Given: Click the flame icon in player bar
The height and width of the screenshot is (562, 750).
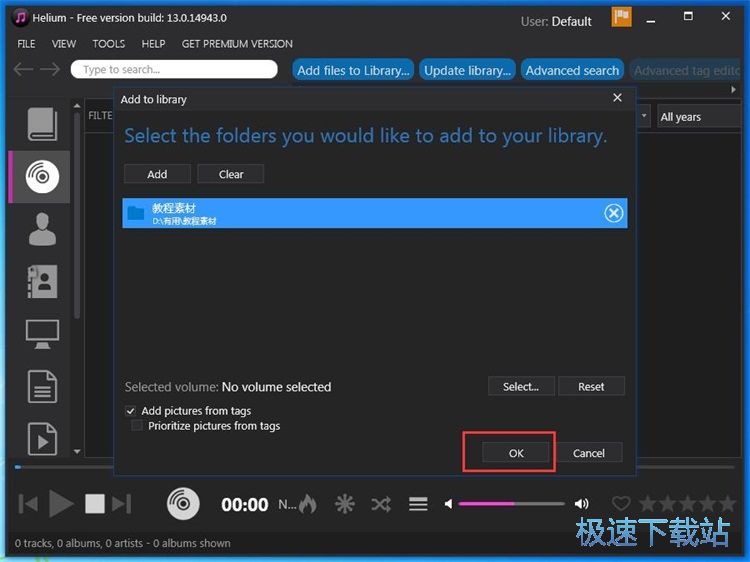Looking at the screenshot, I should [309, 504].
